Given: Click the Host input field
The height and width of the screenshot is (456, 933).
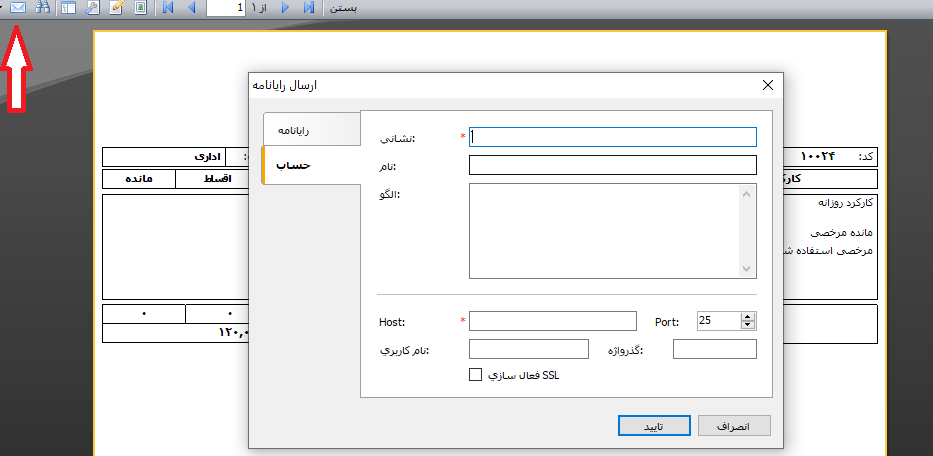Looking at the screenshot, I should [553, 321].
